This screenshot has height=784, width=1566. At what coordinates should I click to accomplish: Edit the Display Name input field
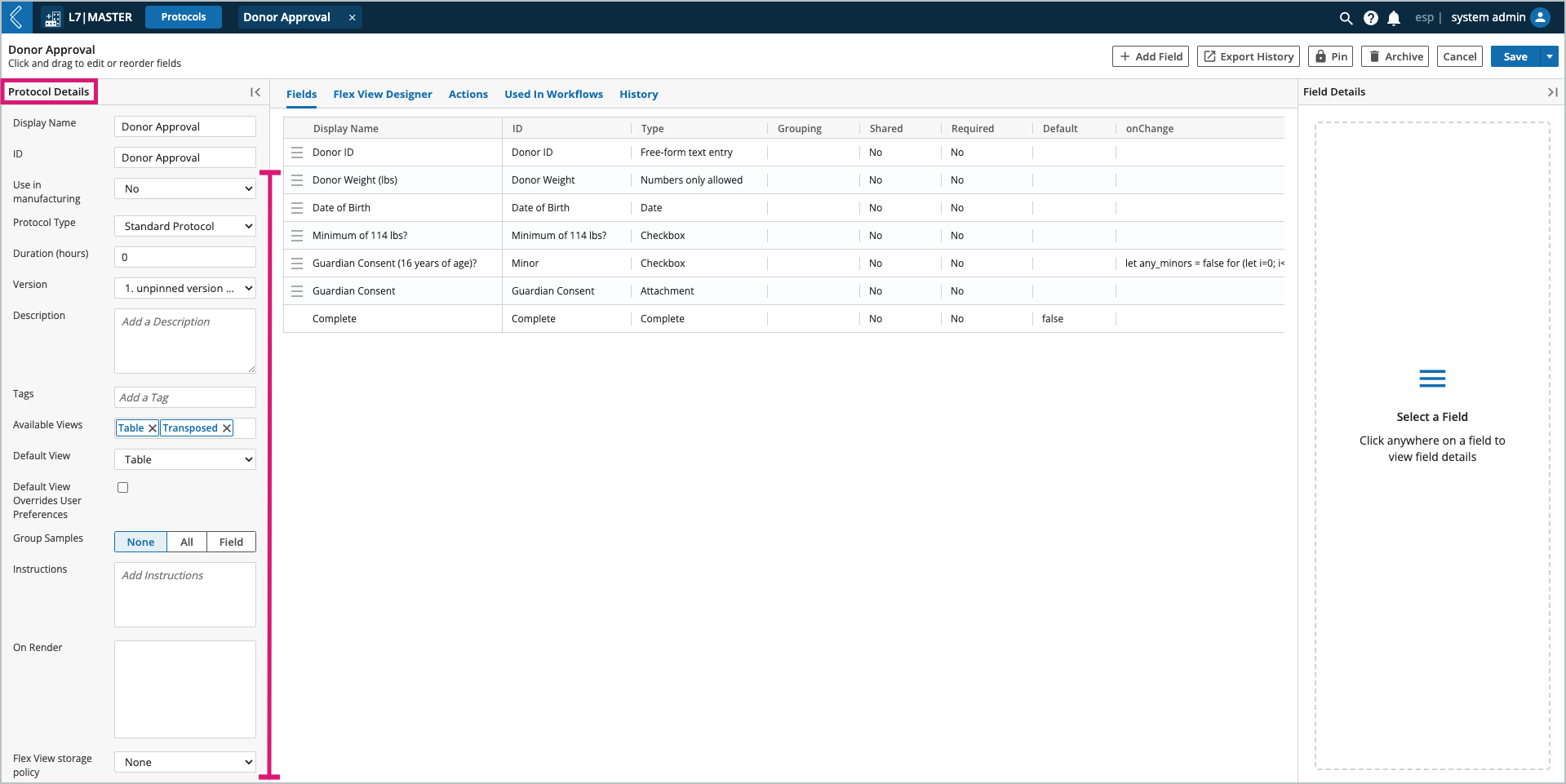tap(185, 126)
